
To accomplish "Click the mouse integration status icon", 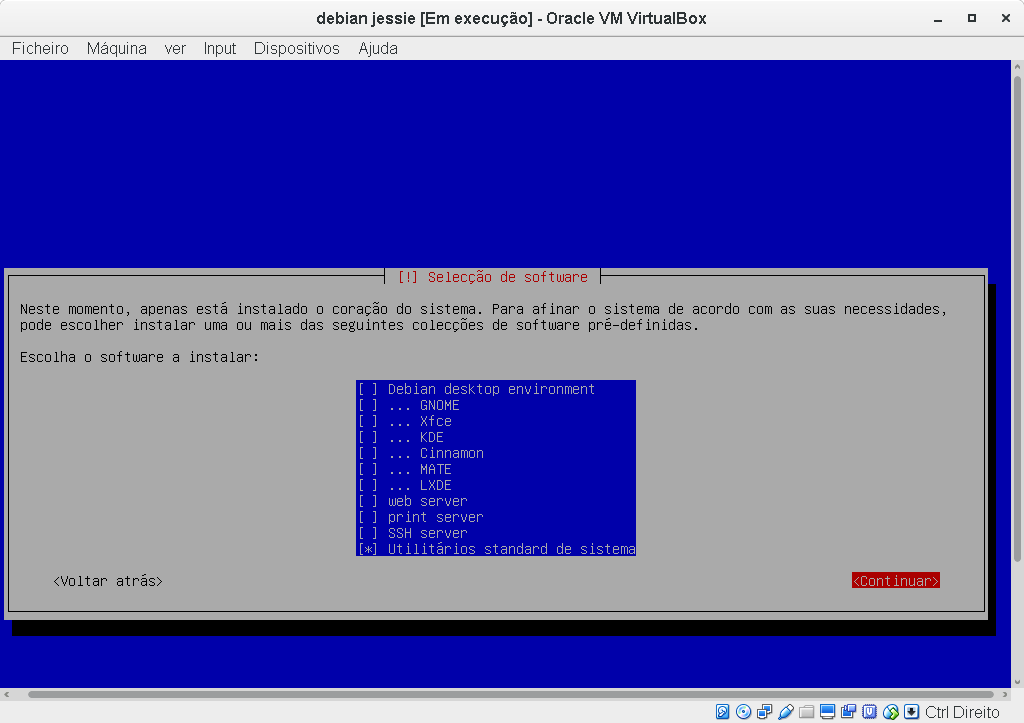I will coord(891,712).
